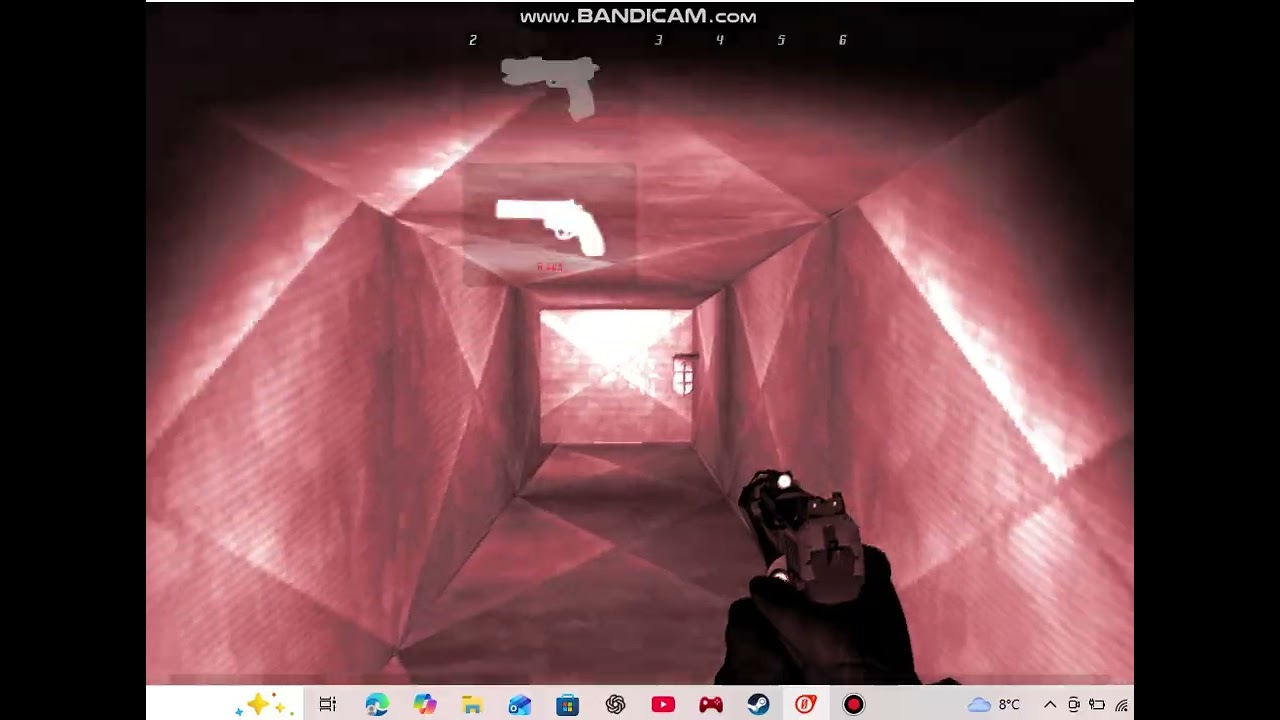Open YouTube from taskbar
This screenshot has width=1280, height=720.
pyautogui.click(x=663, y=705)
